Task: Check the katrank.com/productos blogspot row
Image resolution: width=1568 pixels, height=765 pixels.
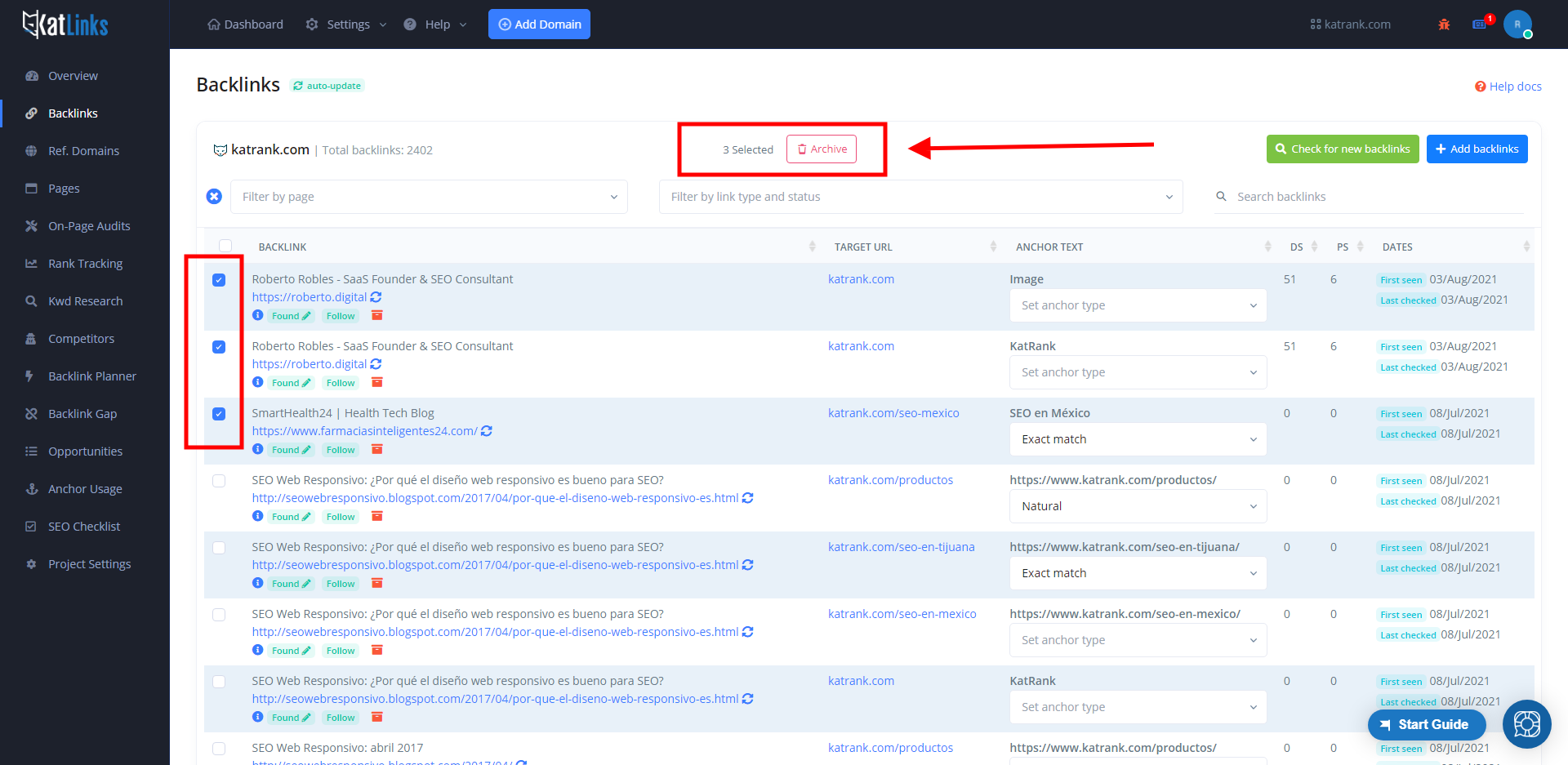Action: click(x=219, y=481)
